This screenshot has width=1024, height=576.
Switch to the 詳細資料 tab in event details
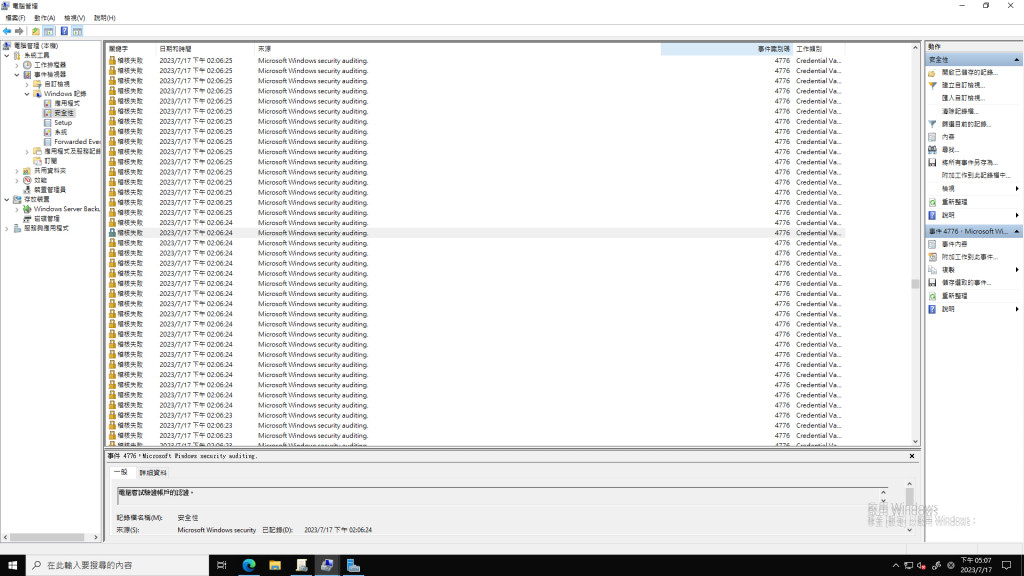tap(153, 473)
